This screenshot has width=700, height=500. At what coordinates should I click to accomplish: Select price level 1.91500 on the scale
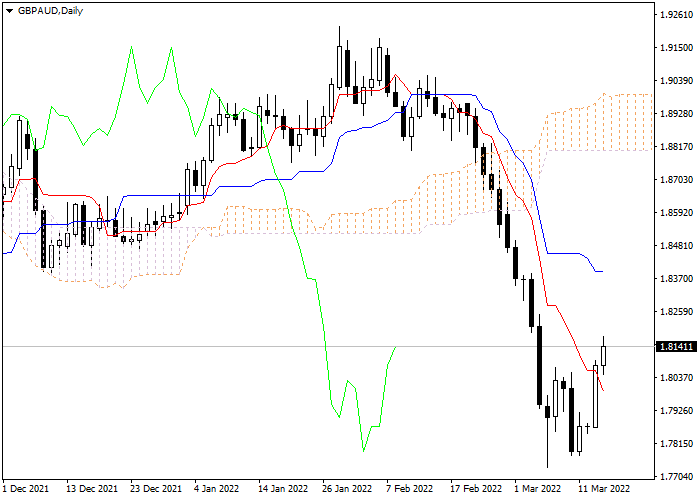coord(676,48)
